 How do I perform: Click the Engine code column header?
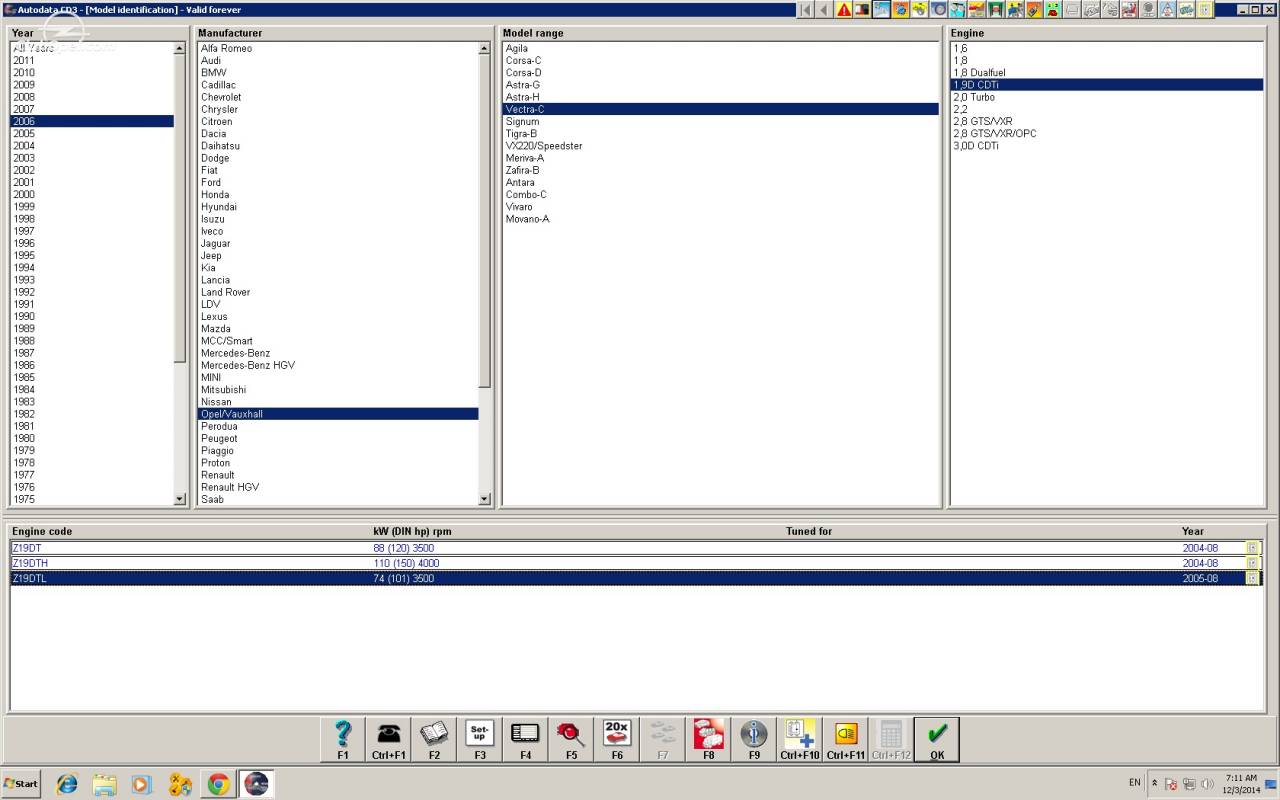pyautogui.click(x=42, y=531)
